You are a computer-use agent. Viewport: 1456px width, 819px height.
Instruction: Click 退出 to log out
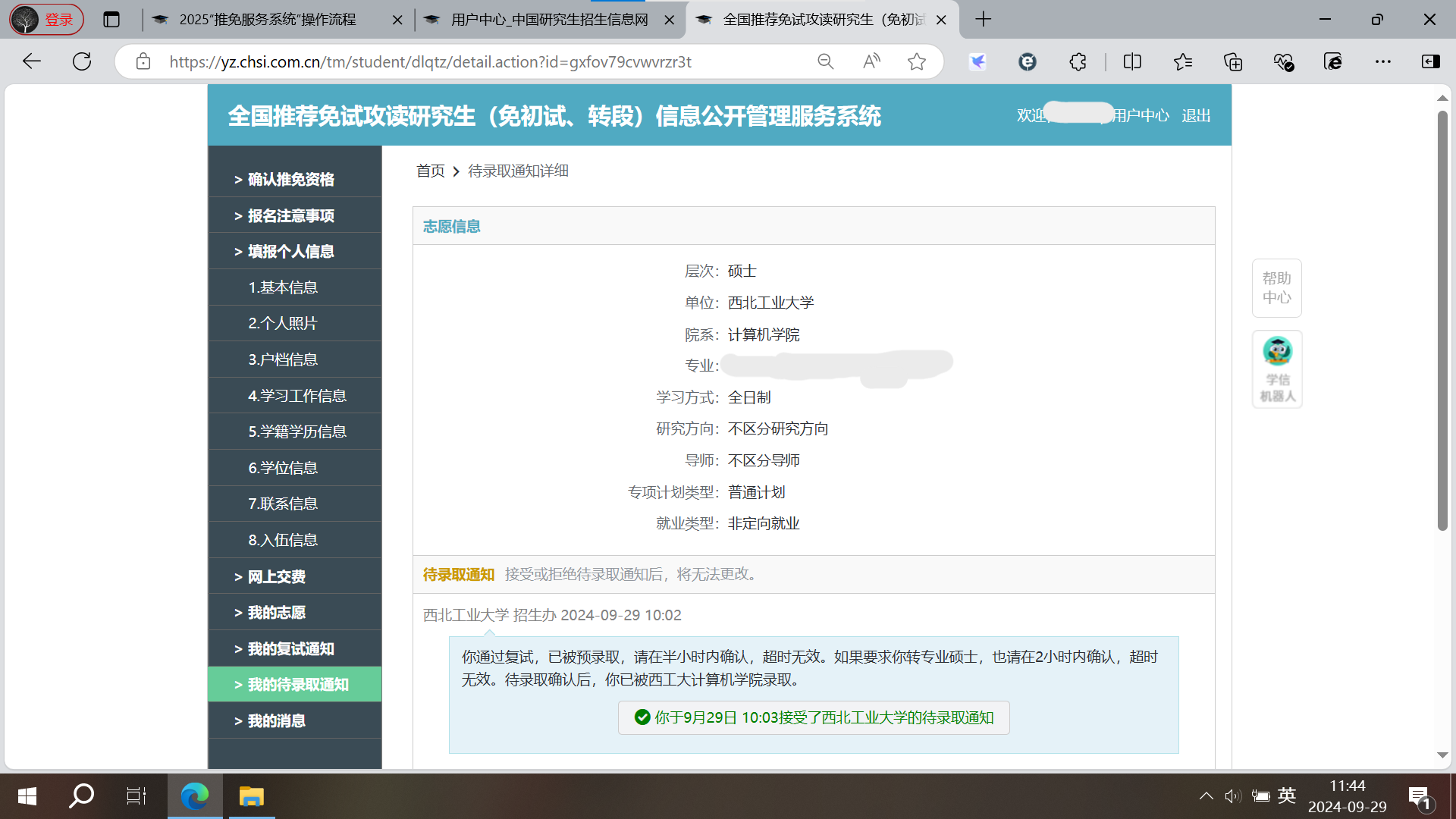(x=1196, y=115)
